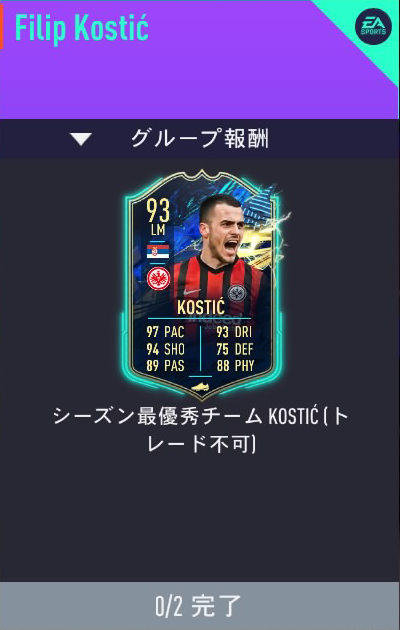Click the KOSTIĆ name on the card

click(201, 308)
